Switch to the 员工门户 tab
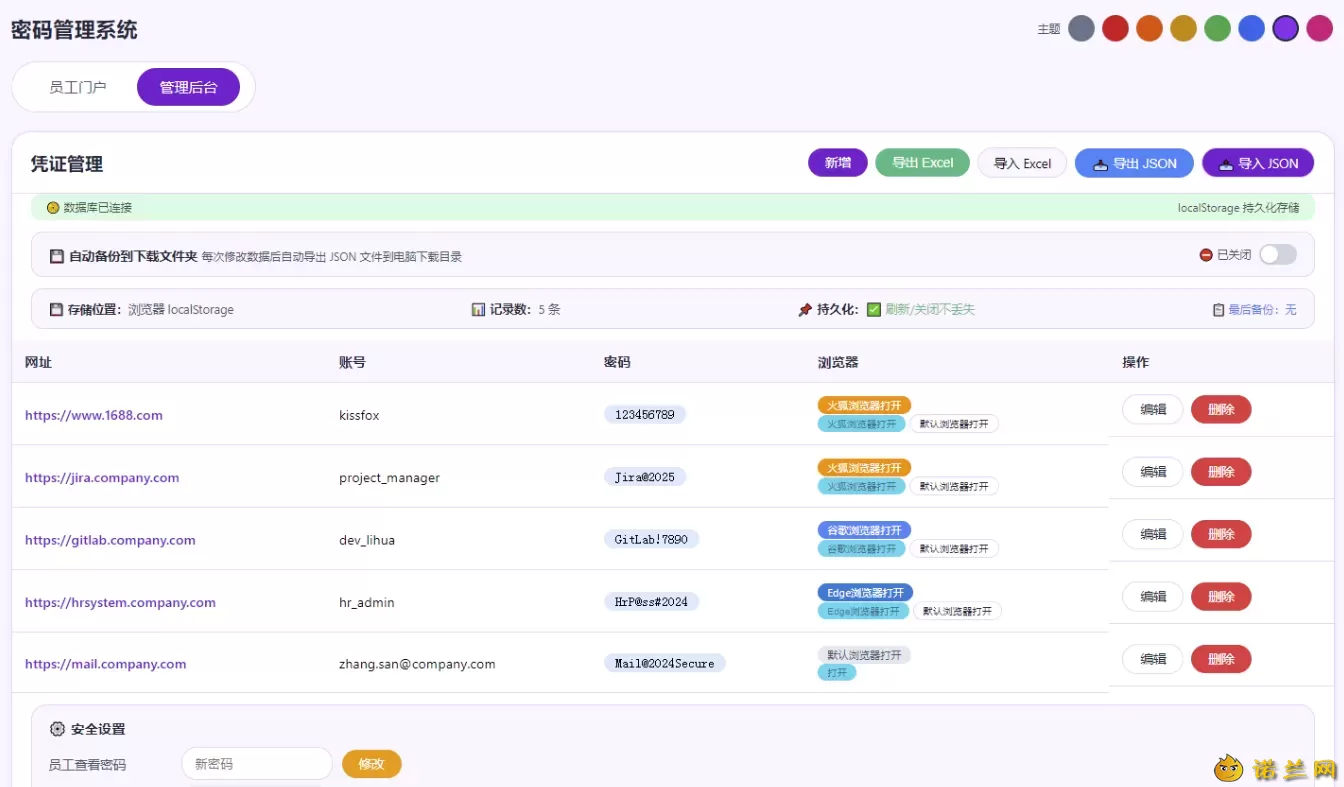1344x787 pixels. point(78,87)
